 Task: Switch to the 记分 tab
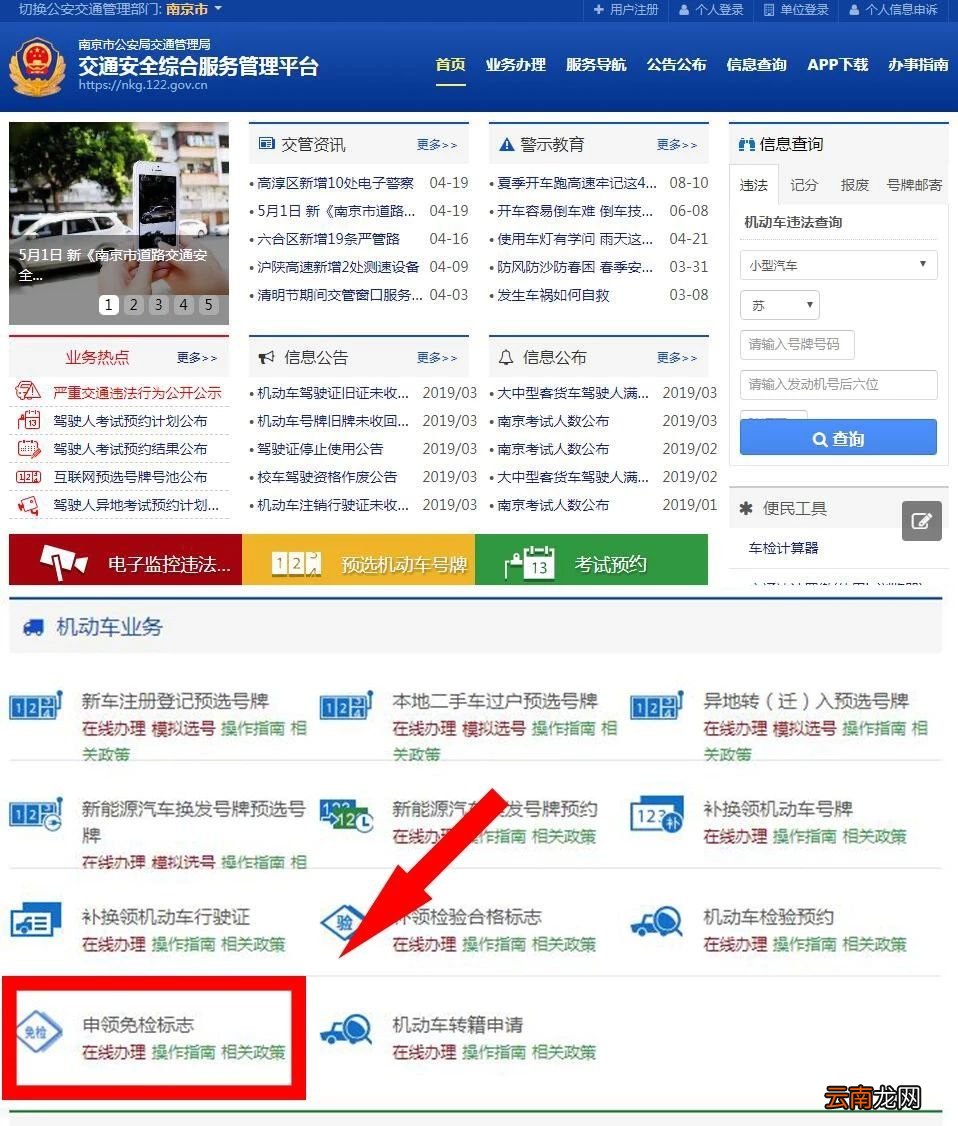(x=804, y=184)
